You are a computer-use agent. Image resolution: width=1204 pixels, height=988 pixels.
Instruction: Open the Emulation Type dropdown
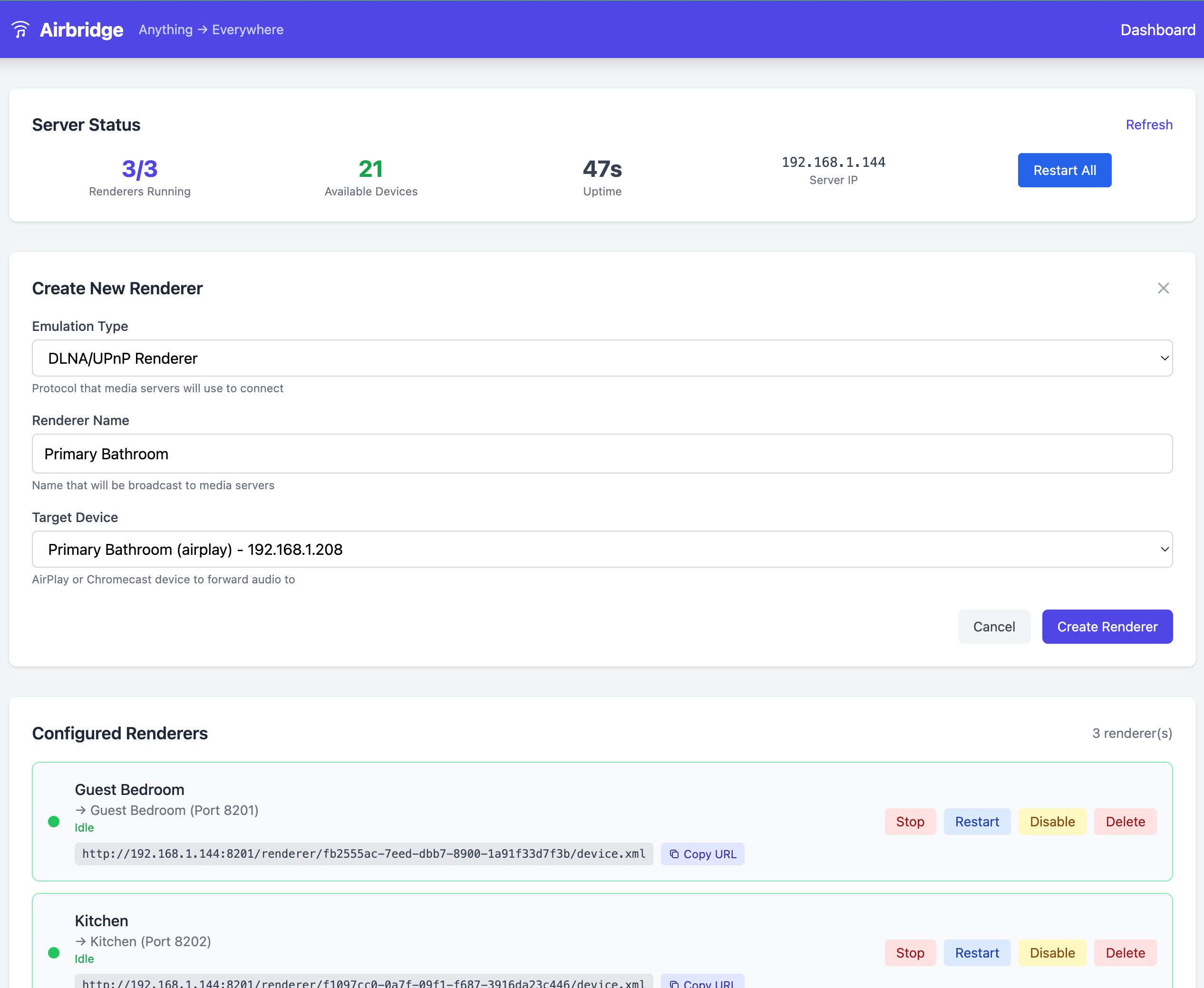click(x=602, y=358)
